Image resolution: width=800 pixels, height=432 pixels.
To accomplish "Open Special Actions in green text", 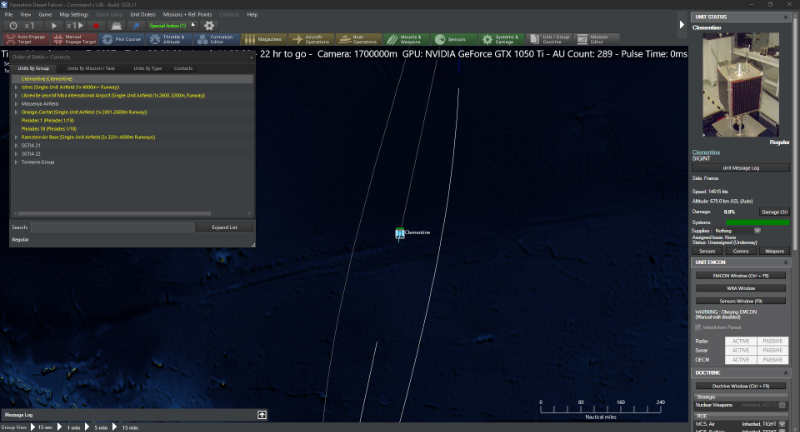I will [168, 26].
